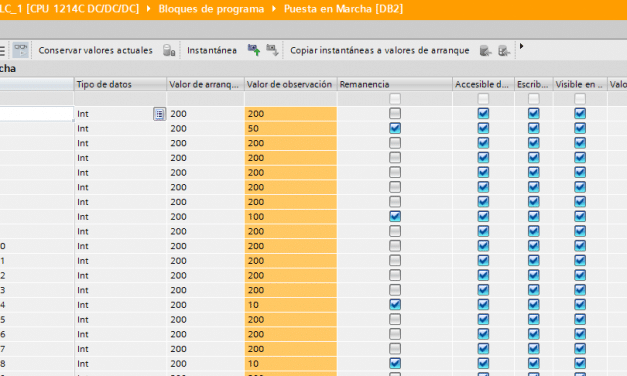Toggle Escrib checkbox for row ending in 6
The image size is (627, 376).
pyautogui.click(x=533, y=334)
